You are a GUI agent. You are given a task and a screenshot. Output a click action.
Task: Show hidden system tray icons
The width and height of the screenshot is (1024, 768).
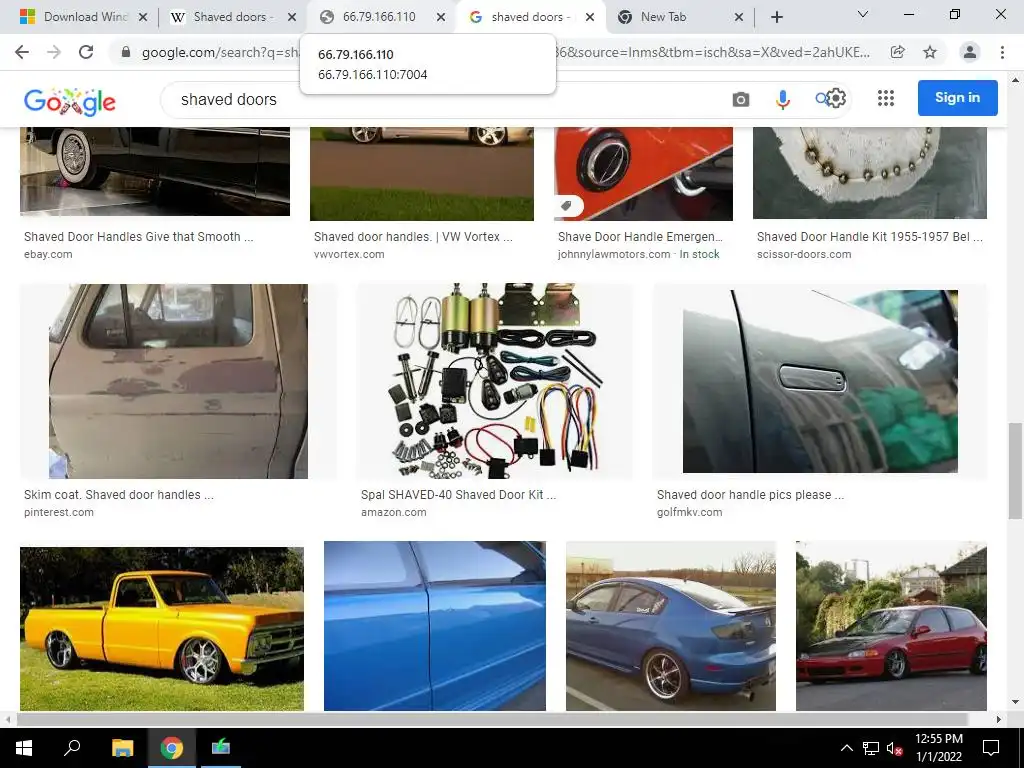[846, 748]
